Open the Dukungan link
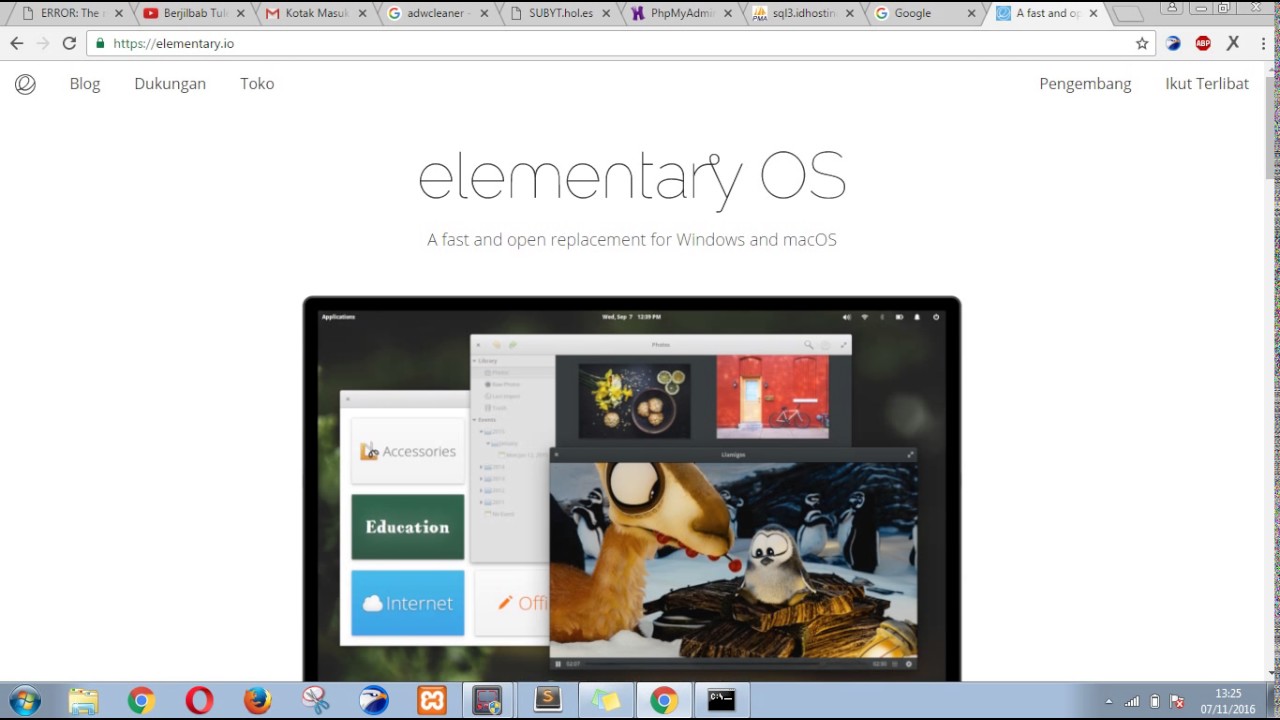This screenshot has height=720, width=1280. click(170, 84)
